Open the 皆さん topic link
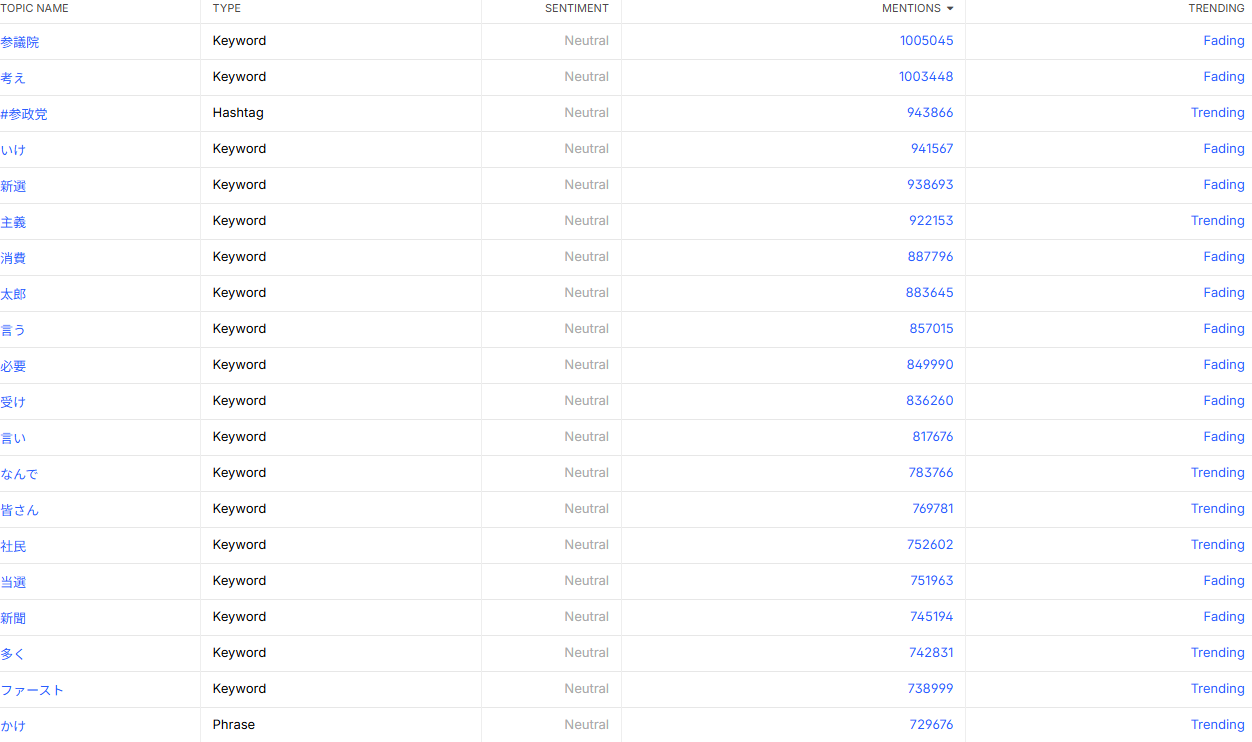The image size is (1252, 742). pos(20,510)
